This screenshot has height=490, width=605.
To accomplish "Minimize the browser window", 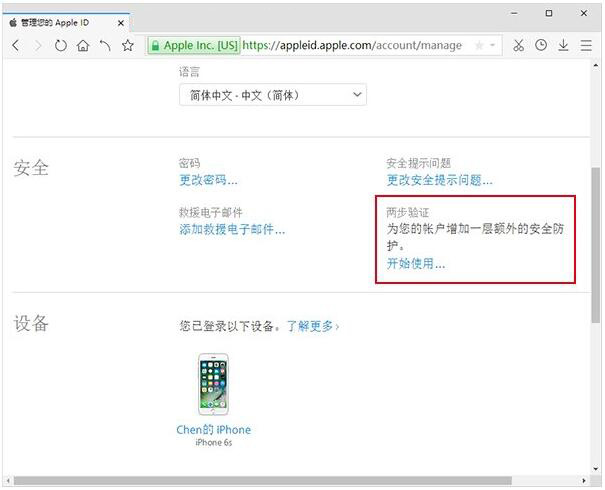I will pos(514,14).
